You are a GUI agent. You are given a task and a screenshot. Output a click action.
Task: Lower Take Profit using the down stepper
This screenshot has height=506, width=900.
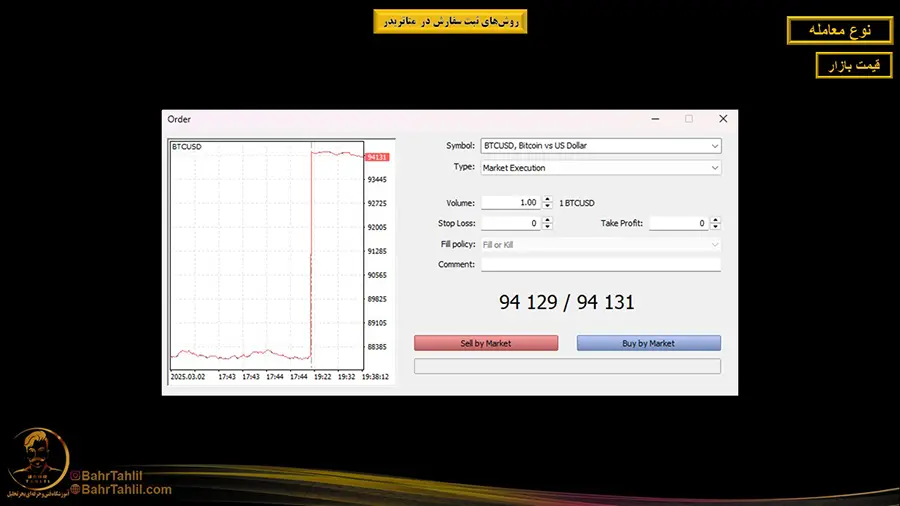click(715, 227)
